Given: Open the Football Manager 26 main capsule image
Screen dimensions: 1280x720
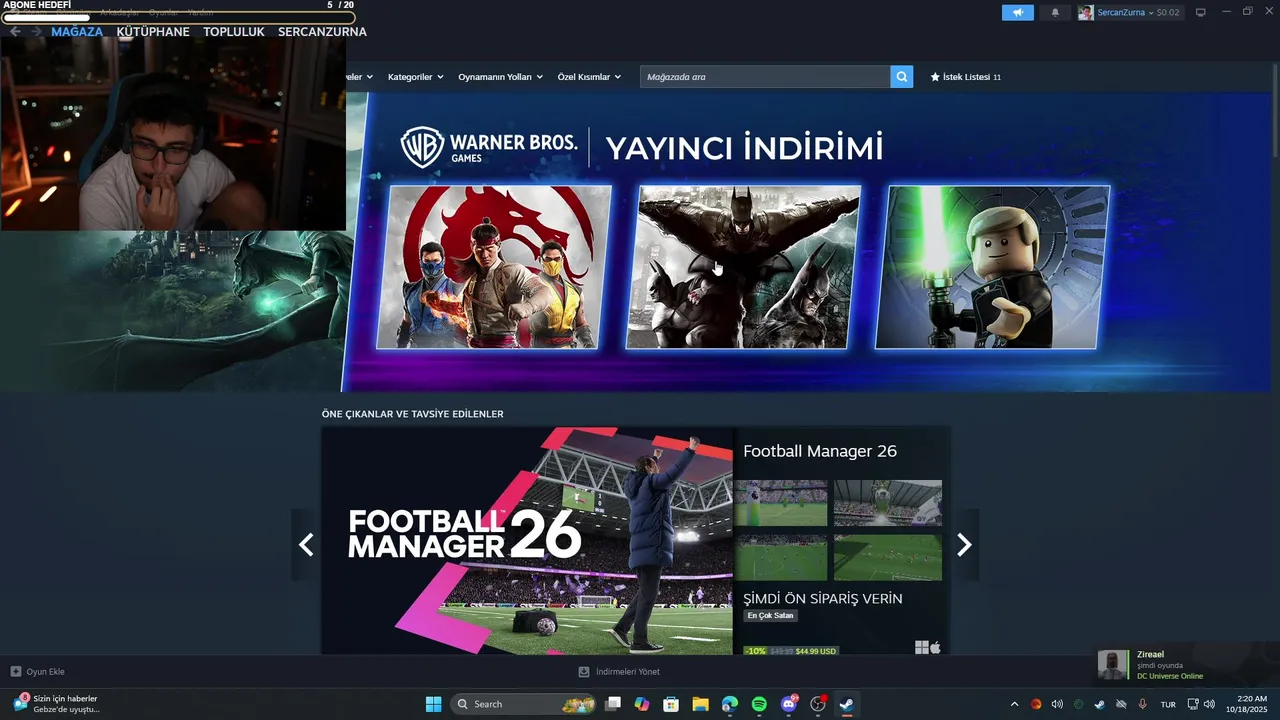Looking at the screenshot, I should 527,541.
